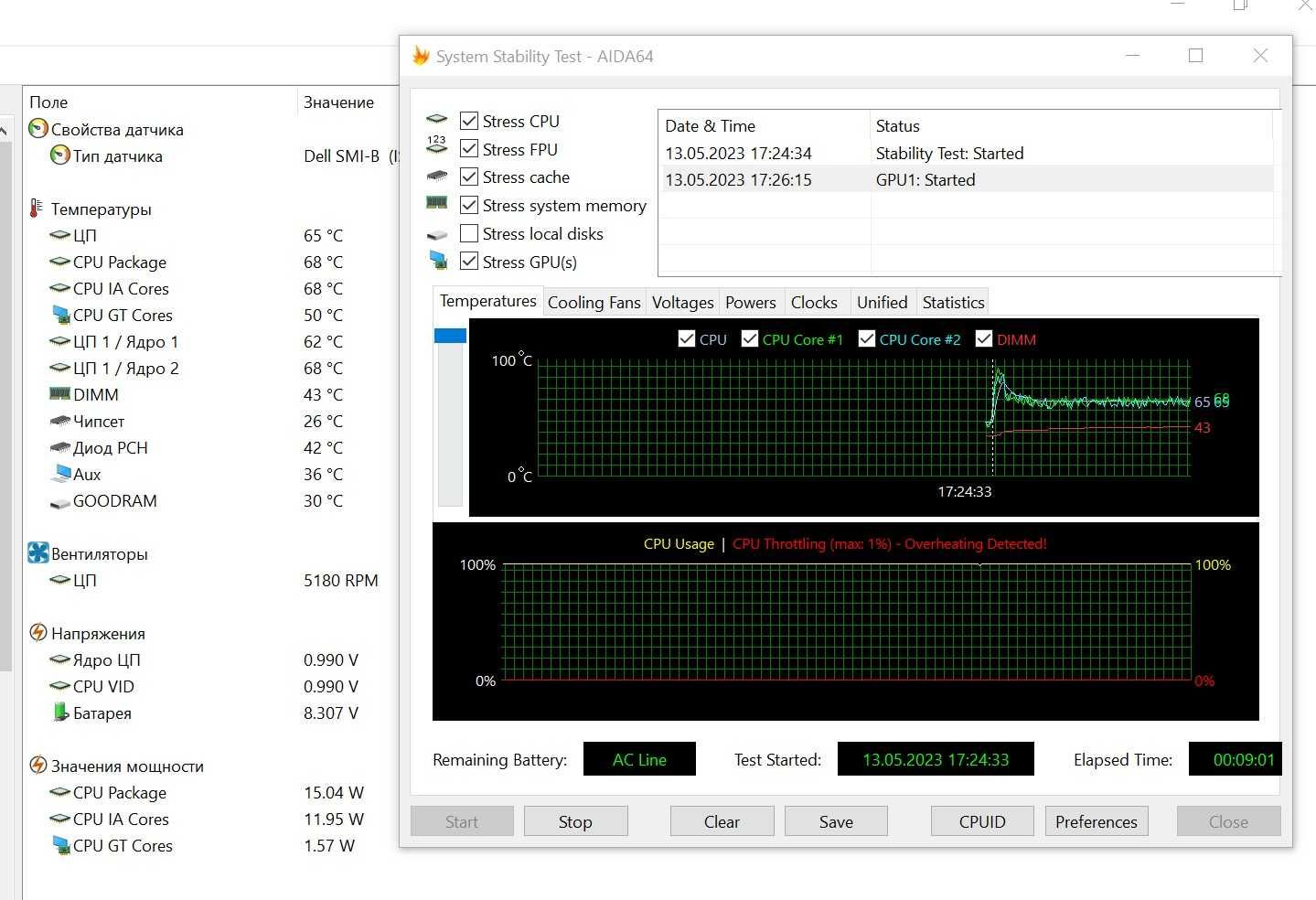Save the test results
Screen dimensions: 1316x900
coord(836,821)
